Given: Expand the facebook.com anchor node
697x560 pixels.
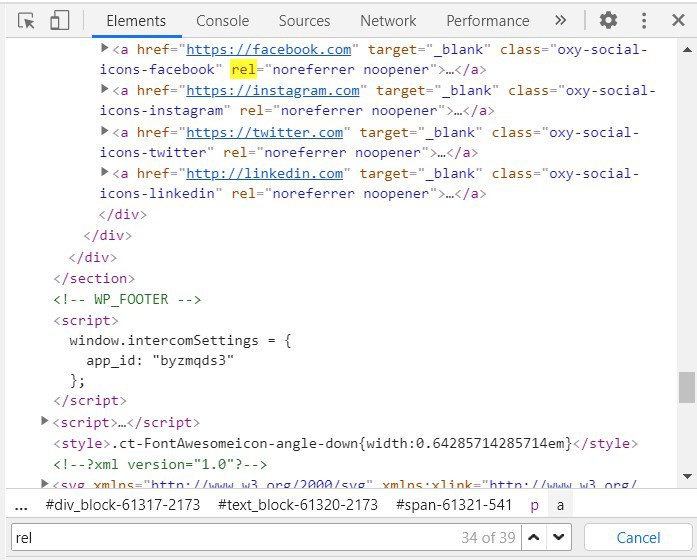Looking at the screenshot, I should point(104,48).
